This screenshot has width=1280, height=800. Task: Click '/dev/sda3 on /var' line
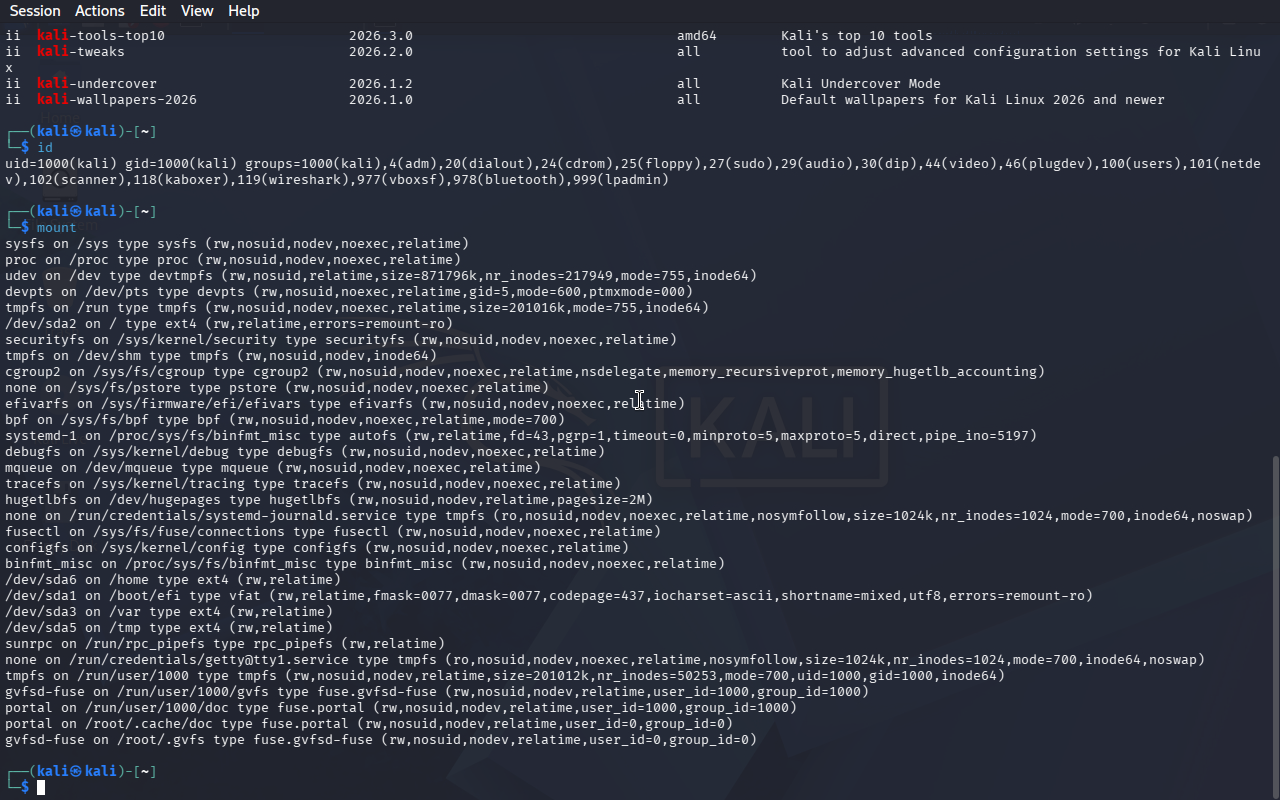[x=169, y=612]
